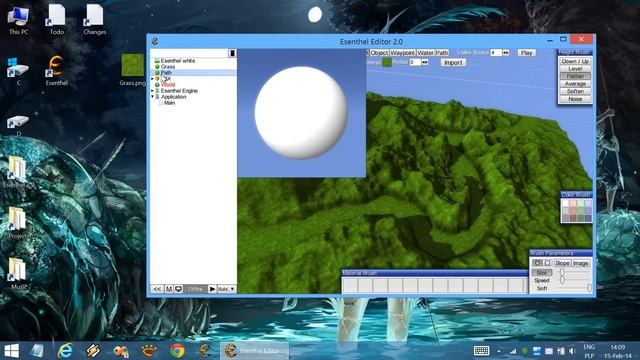Select the circle brush shape
Image resolution: width=640 pixels, height=360 pixels.
click(x=538, y=263)
